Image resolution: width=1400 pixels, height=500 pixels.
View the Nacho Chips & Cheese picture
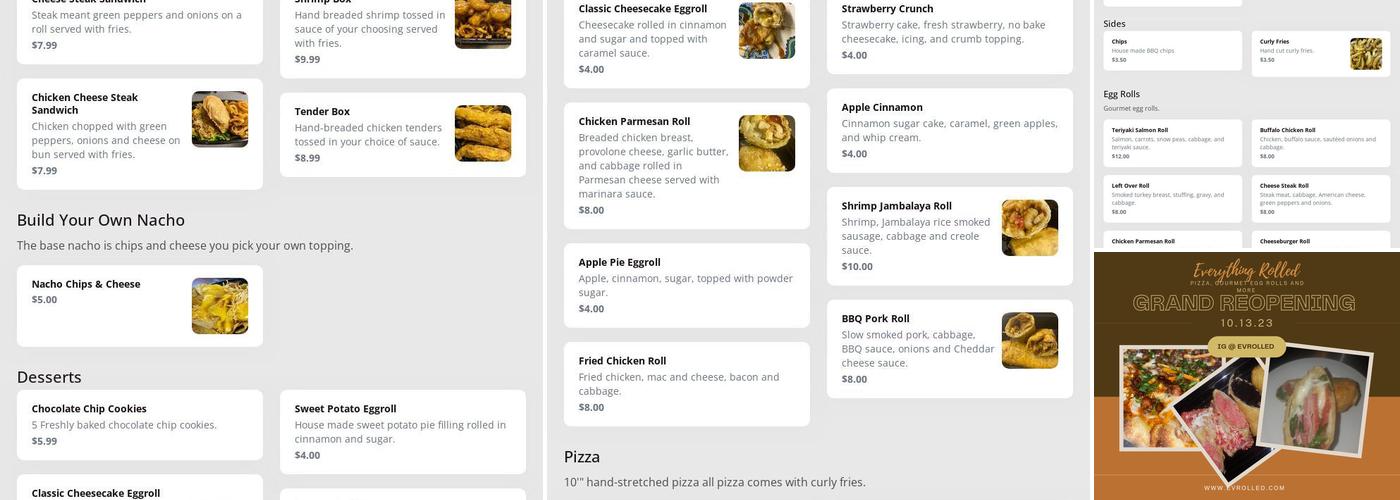[x=220, y=306]
